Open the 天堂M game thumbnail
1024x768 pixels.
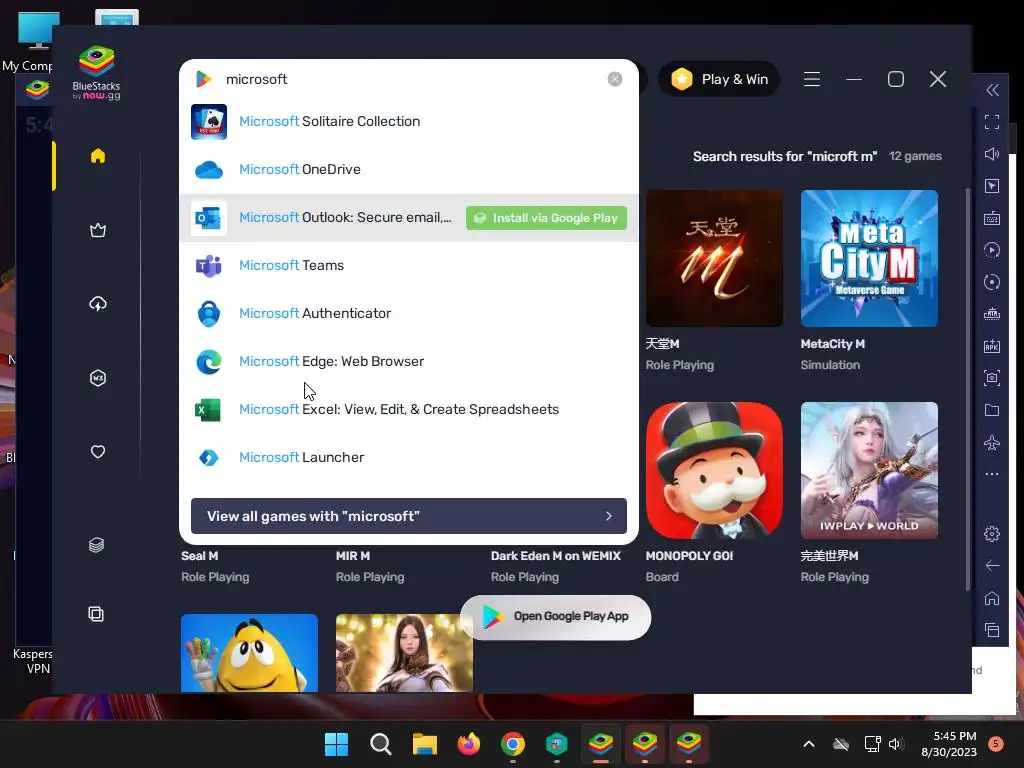coord(714,259)
